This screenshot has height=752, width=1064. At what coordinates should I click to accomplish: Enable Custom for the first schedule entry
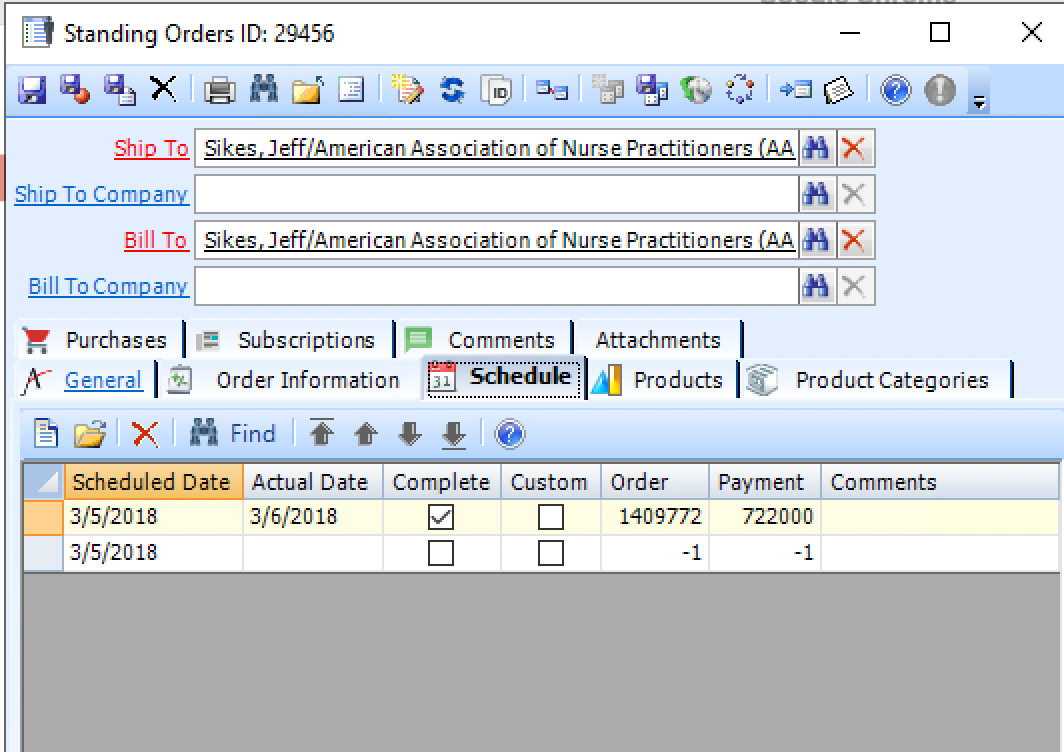(549, 517)
